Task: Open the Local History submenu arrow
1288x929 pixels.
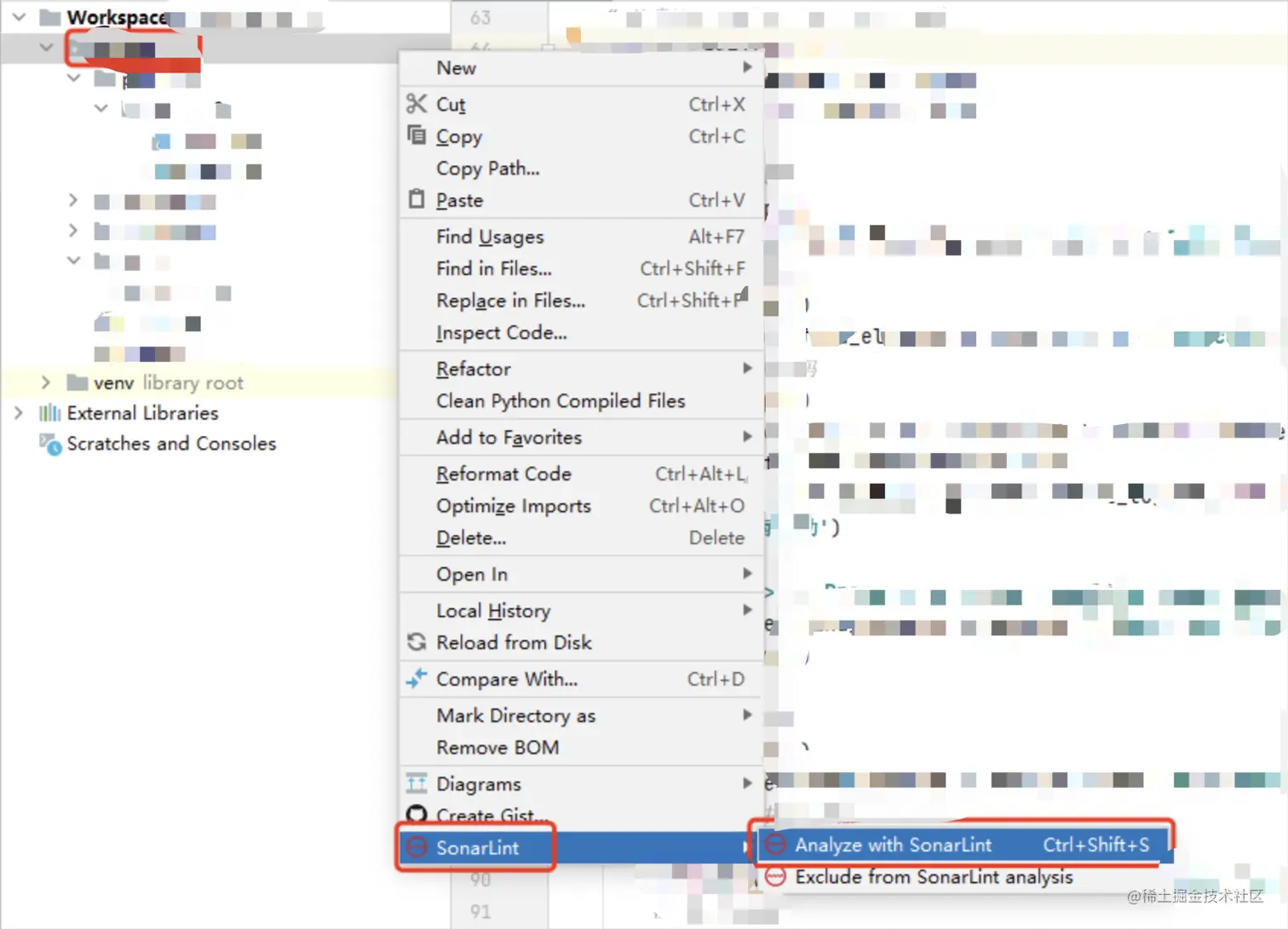Action: click(747, 610)
